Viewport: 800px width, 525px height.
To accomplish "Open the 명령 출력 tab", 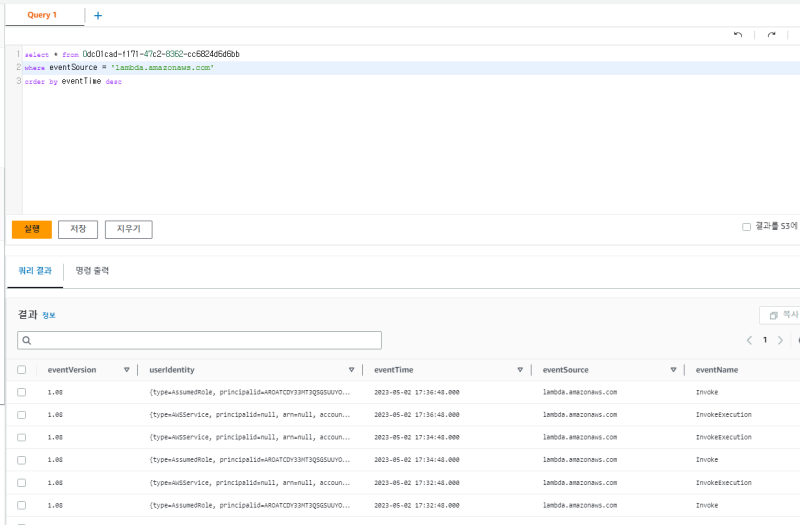I will tap(92, 271).
